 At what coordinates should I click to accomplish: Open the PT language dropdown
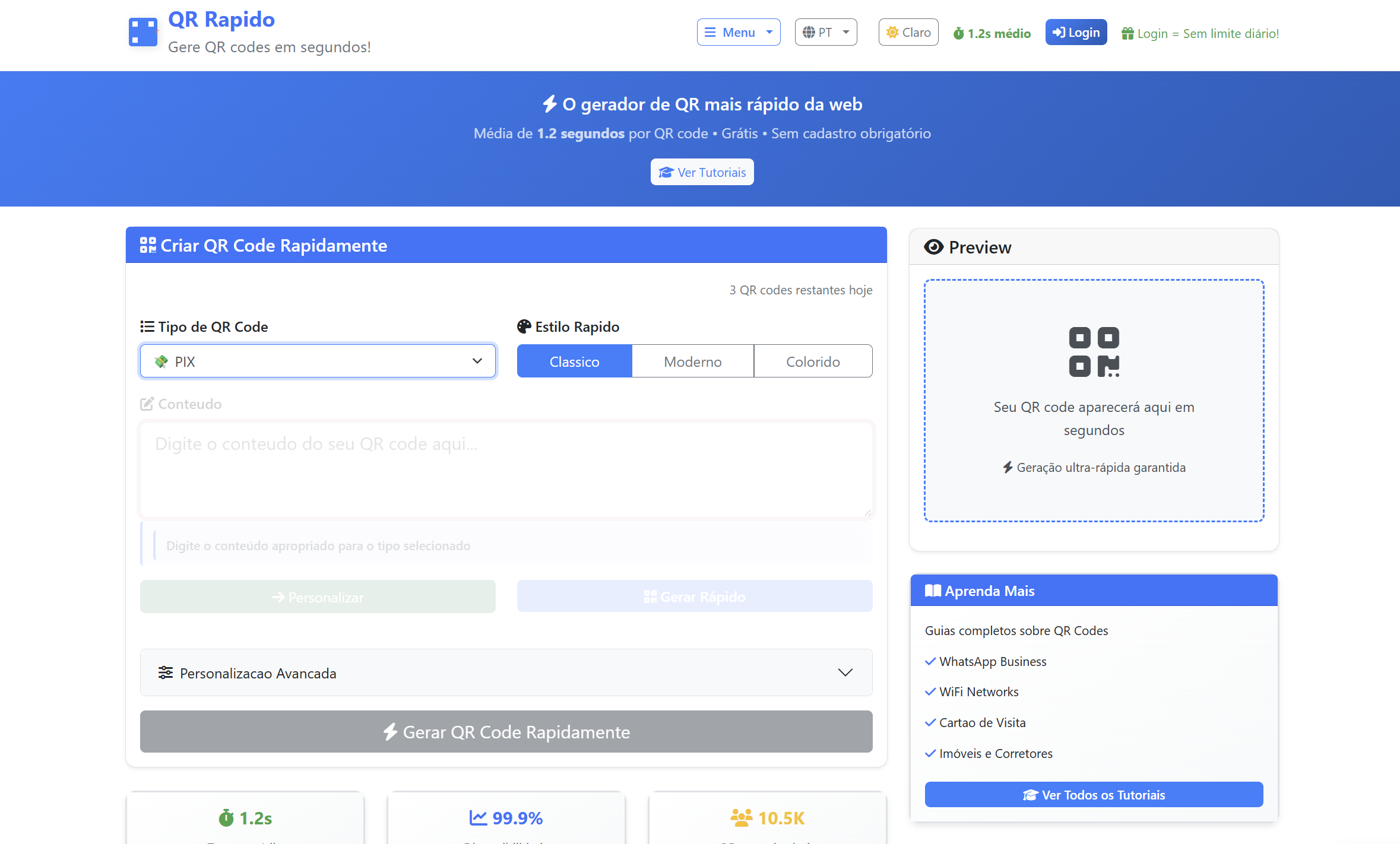coord(825,33)
